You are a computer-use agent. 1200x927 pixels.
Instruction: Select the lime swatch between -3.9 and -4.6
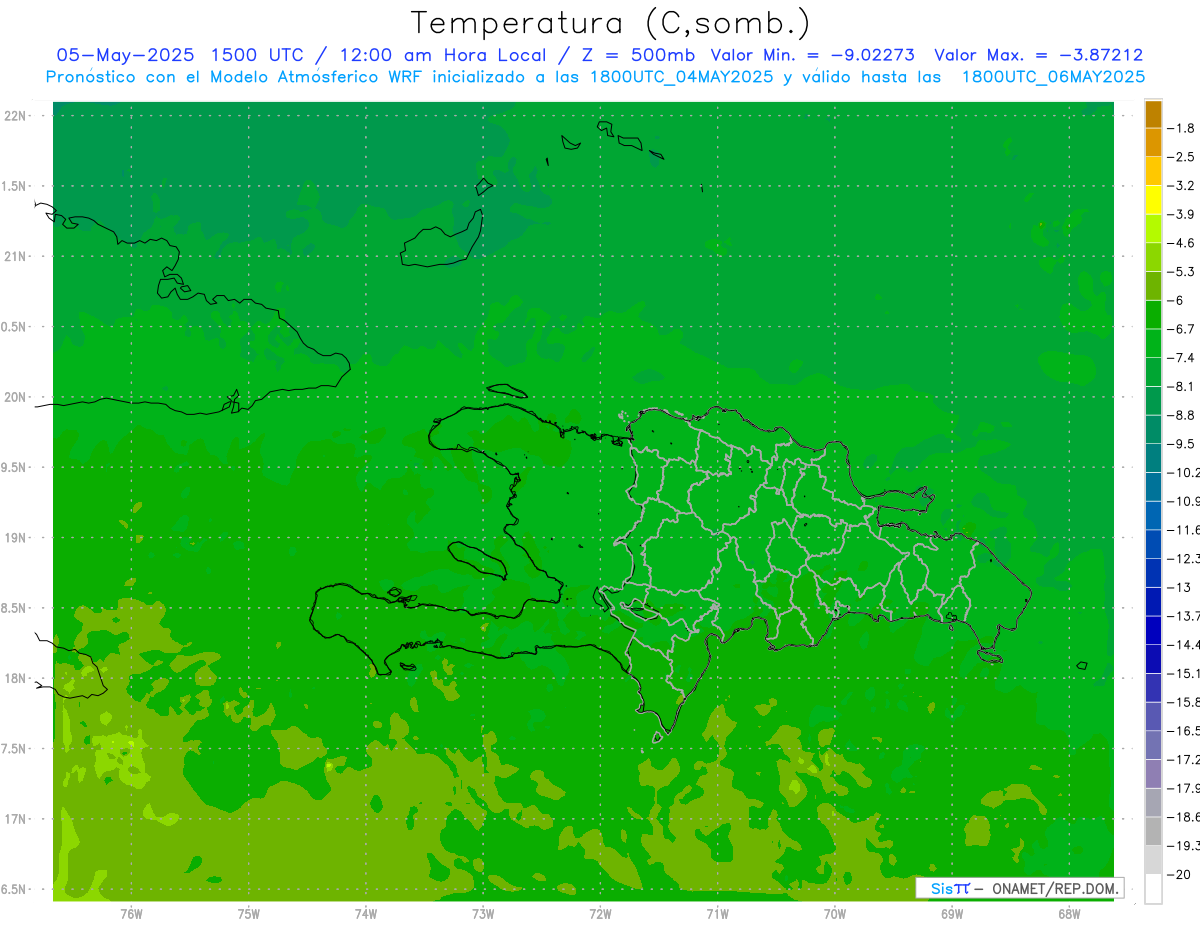pyautogui.click(x=1153, y=229)
